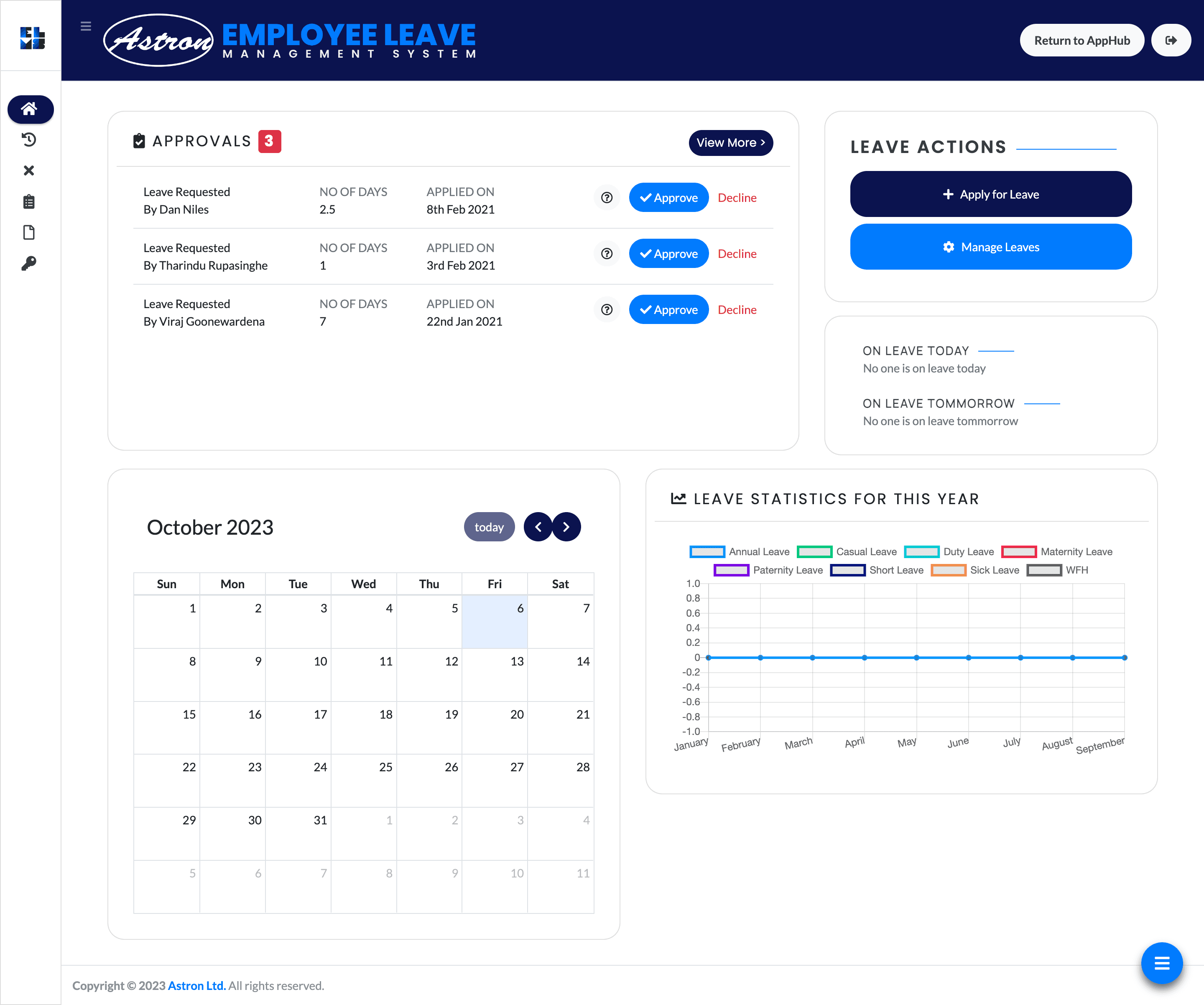Open the leave history clock icon
The width and height of the screenshot is (1204, 1005).
tap(29, 140)
